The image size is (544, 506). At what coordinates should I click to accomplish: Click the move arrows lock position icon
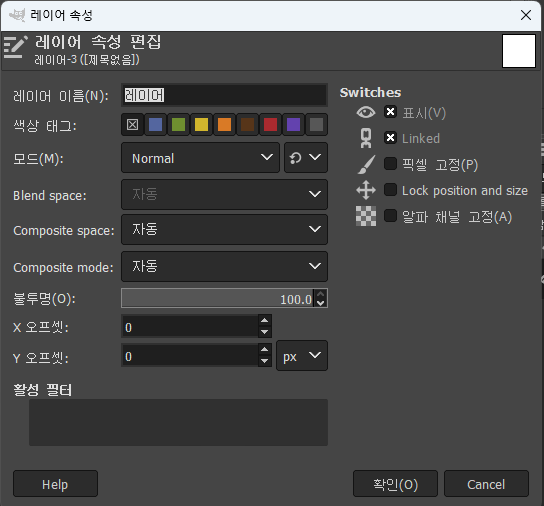tap(366, 190)
